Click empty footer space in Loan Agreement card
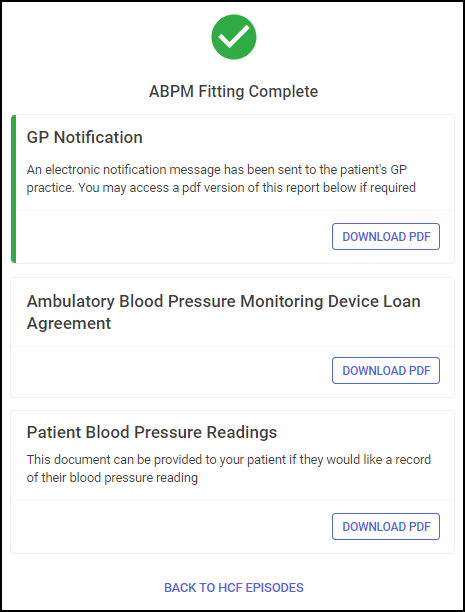 pyautogui.click(x=172, y=371)
